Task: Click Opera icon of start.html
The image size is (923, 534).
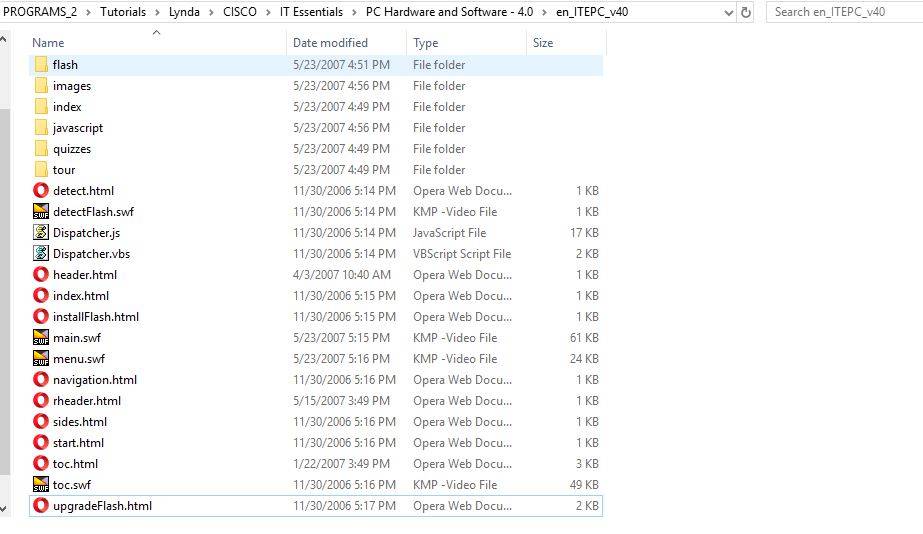Action: pyautogui.click(x=41, y=443)
